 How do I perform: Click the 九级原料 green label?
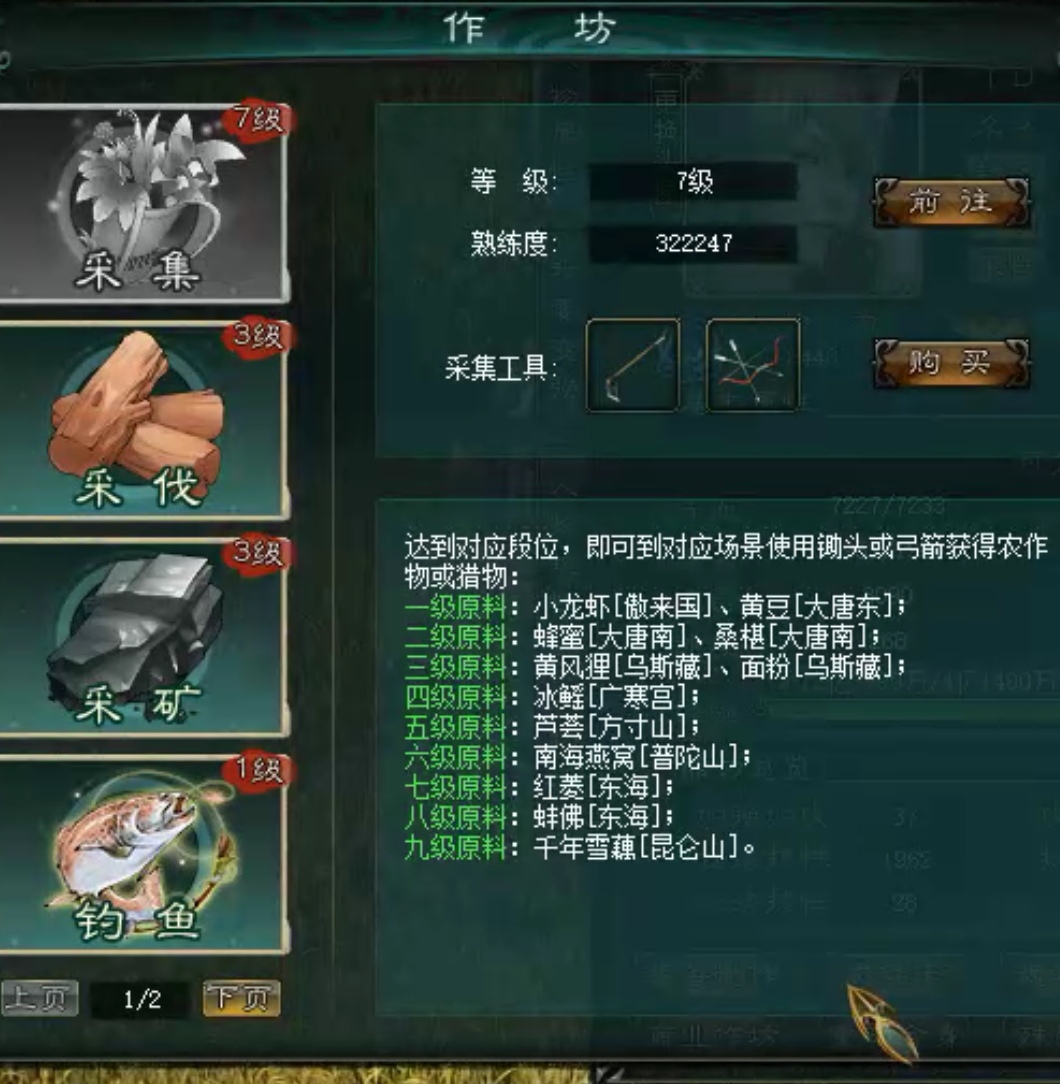[456, 847]
